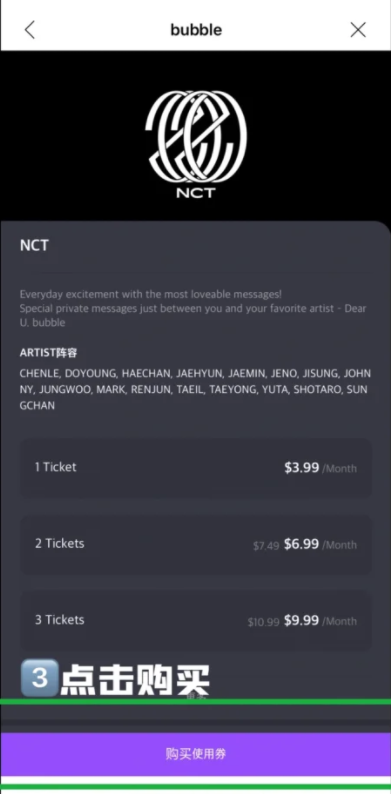Tap the $6.99 monthly price
The image size is (391, 794).
coord(301,544)
